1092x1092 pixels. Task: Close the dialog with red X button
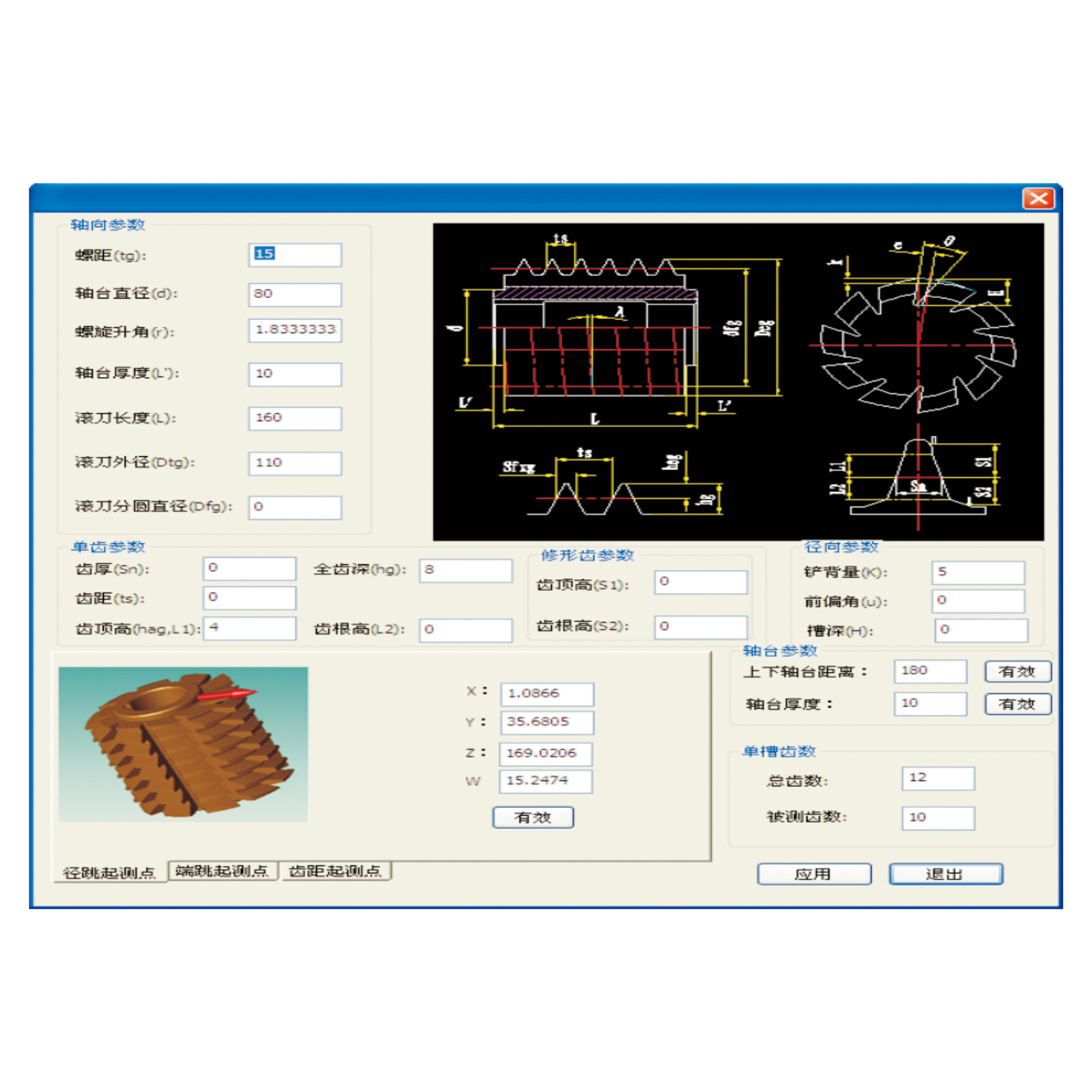tap(1038, 198)
